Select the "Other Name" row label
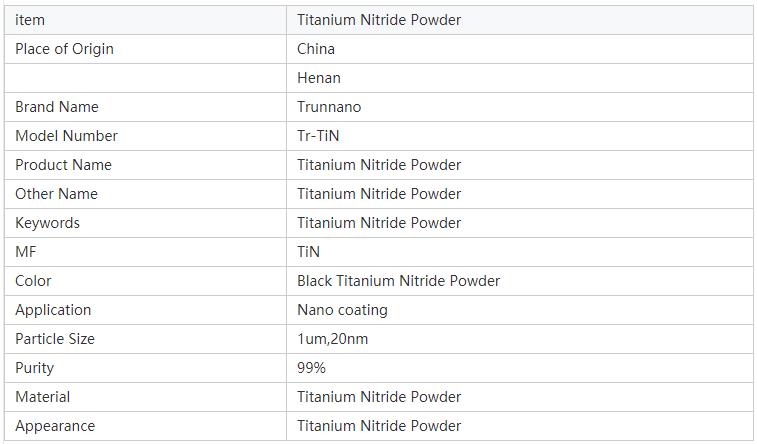The image size is (757, 444). [x=56, y=194]
